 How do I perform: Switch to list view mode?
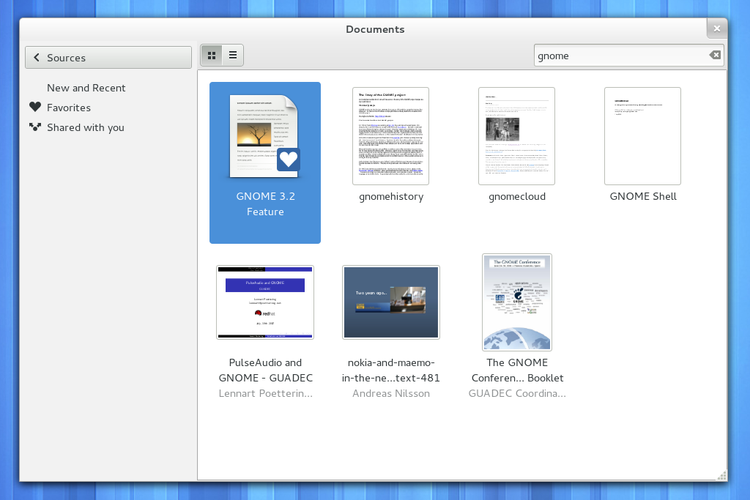coord(233,56)
